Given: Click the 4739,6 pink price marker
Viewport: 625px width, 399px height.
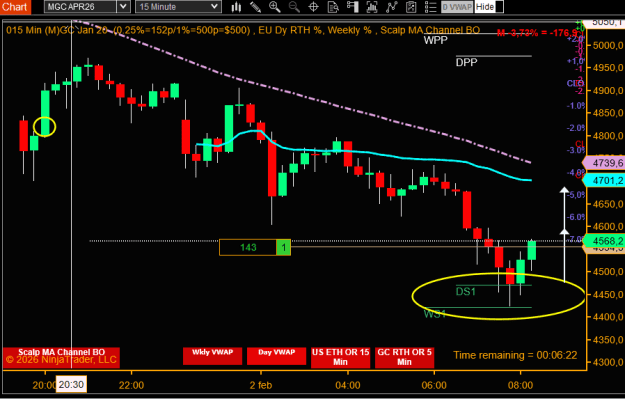Looking at the screenshot, I should tap(604, 163).
